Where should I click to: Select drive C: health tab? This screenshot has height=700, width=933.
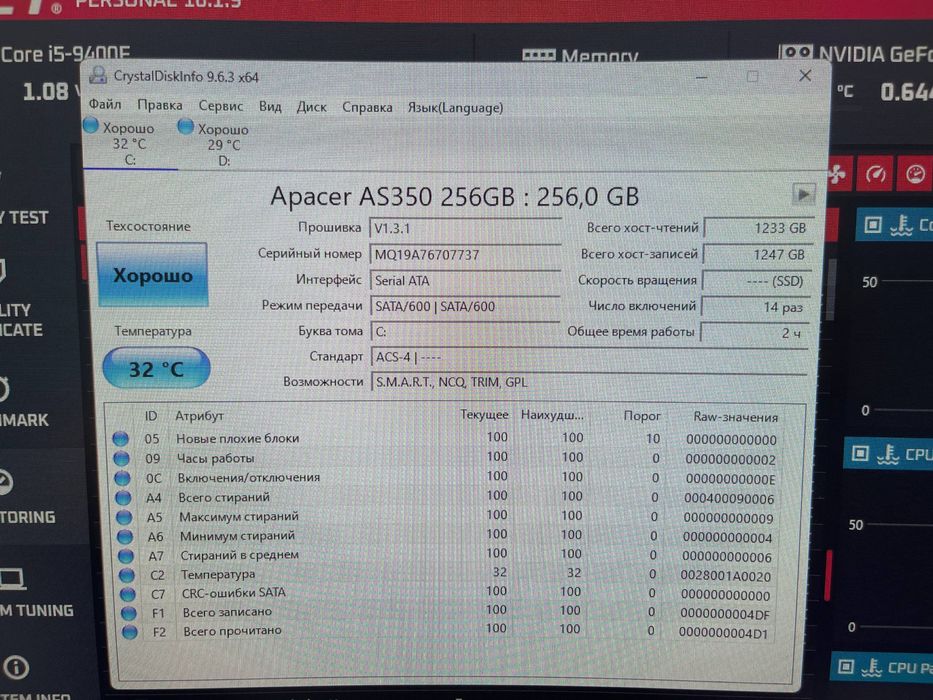[x=130, y=143]
